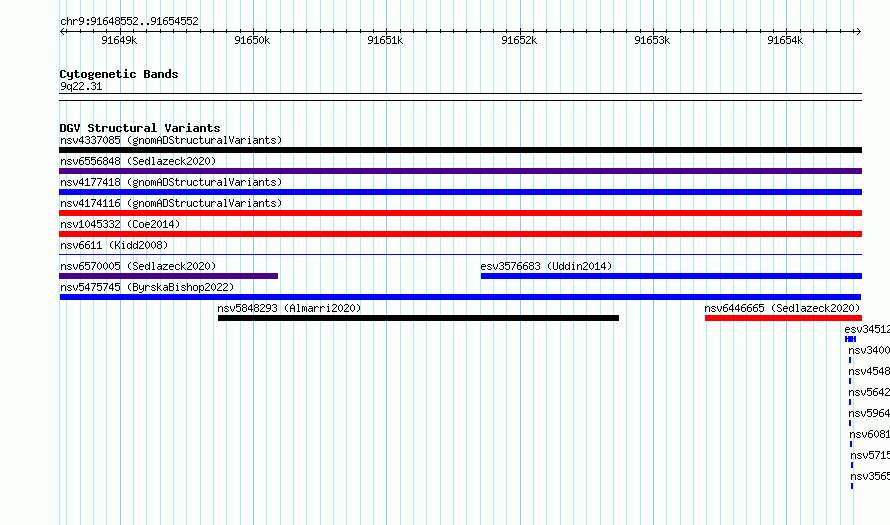The height and width of the screenshot is (525, 890).
Task: Click the DGV Structural Variants track title
Action: (x=140, y=128)
